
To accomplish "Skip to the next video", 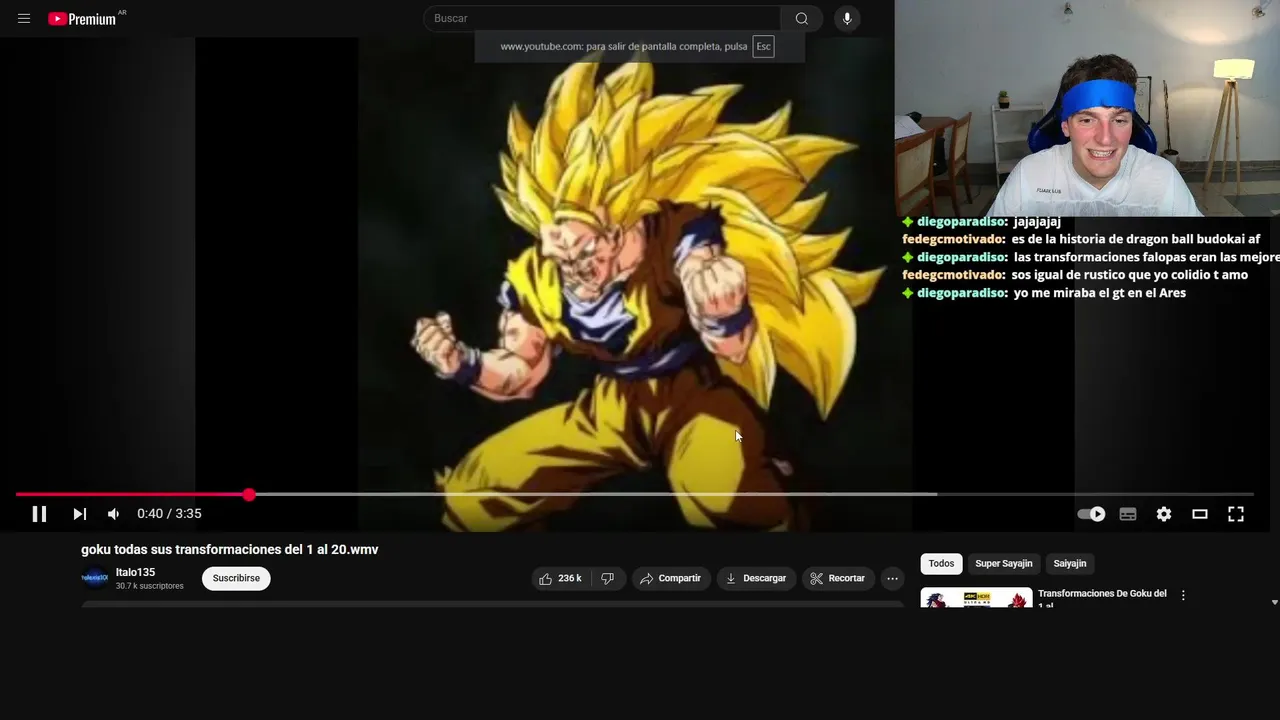I will 79,514.
